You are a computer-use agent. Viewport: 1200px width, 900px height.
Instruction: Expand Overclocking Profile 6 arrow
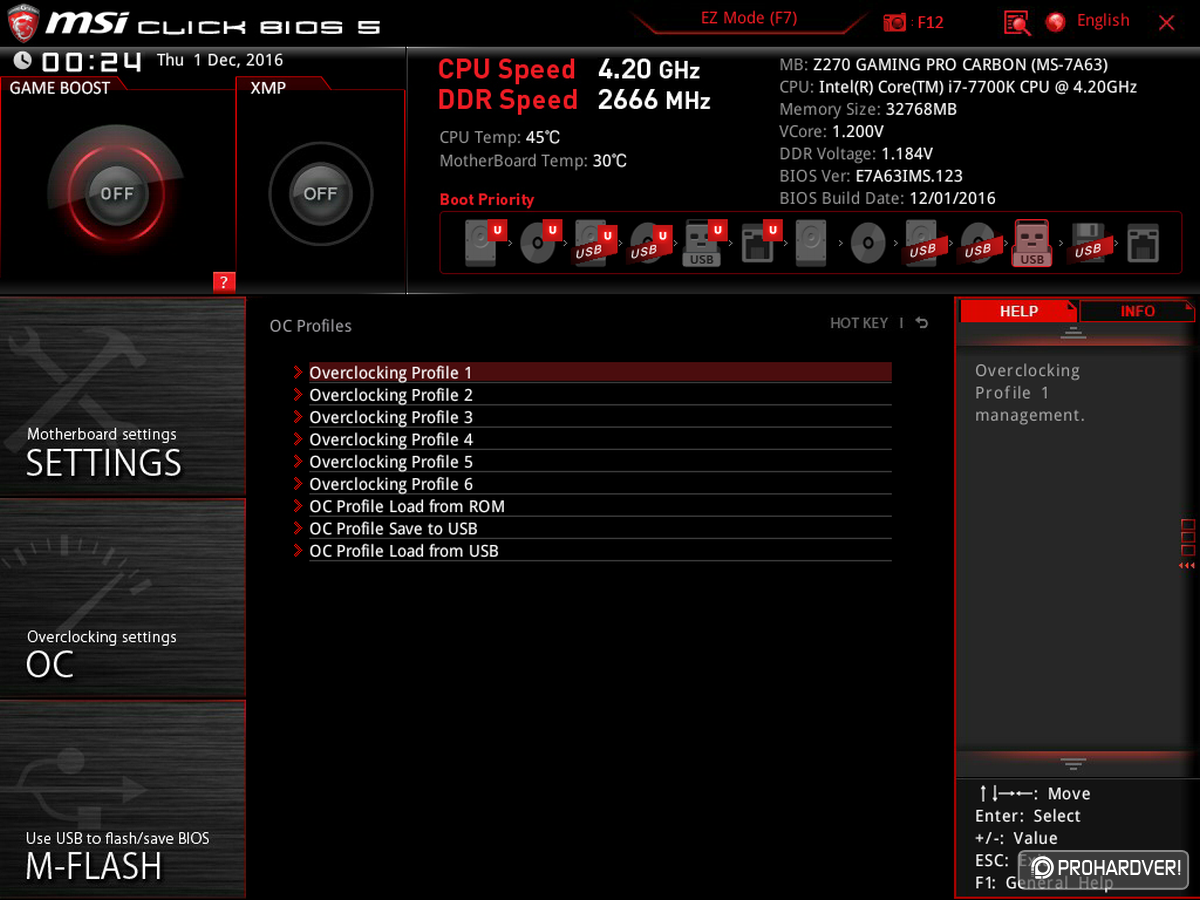(x=298, y=484)
